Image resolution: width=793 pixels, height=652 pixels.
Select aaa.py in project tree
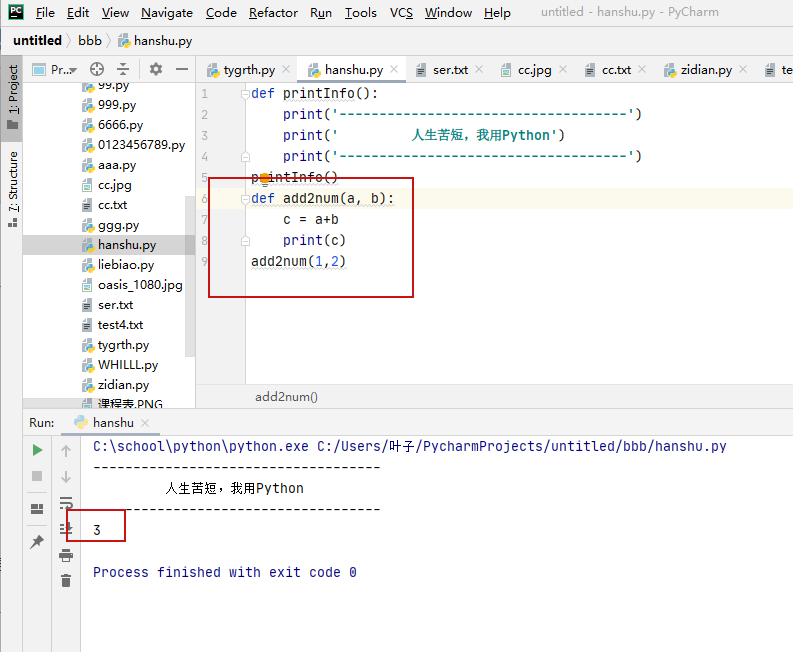(109, 165)
